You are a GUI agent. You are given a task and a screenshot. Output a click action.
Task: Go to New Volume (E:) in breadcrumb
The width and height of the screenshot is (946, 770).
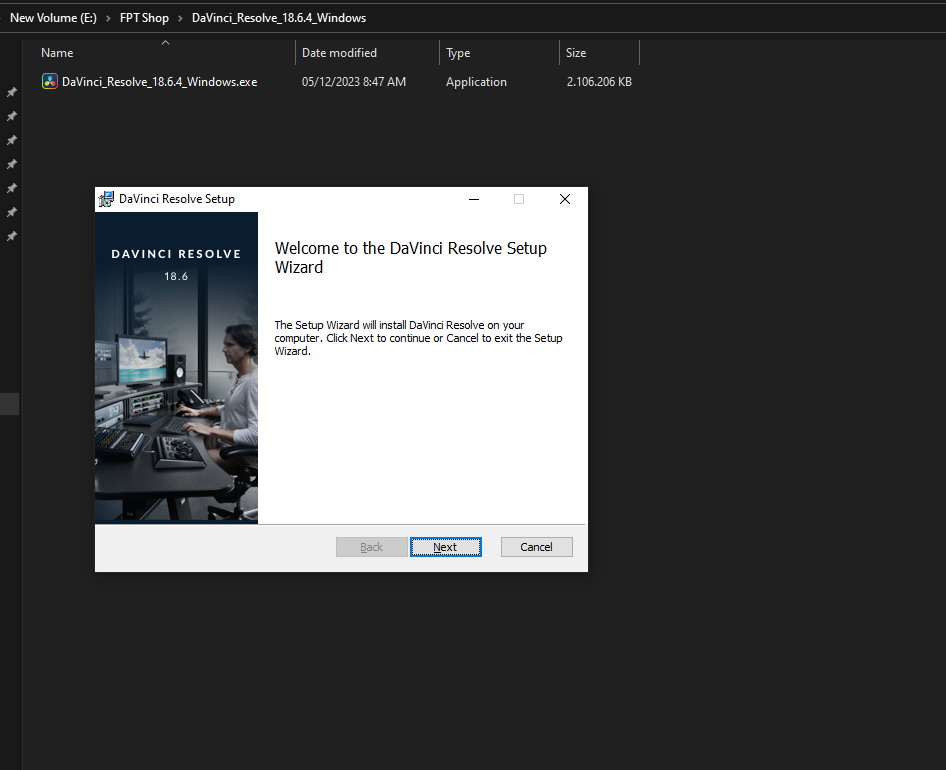point(53,18)
